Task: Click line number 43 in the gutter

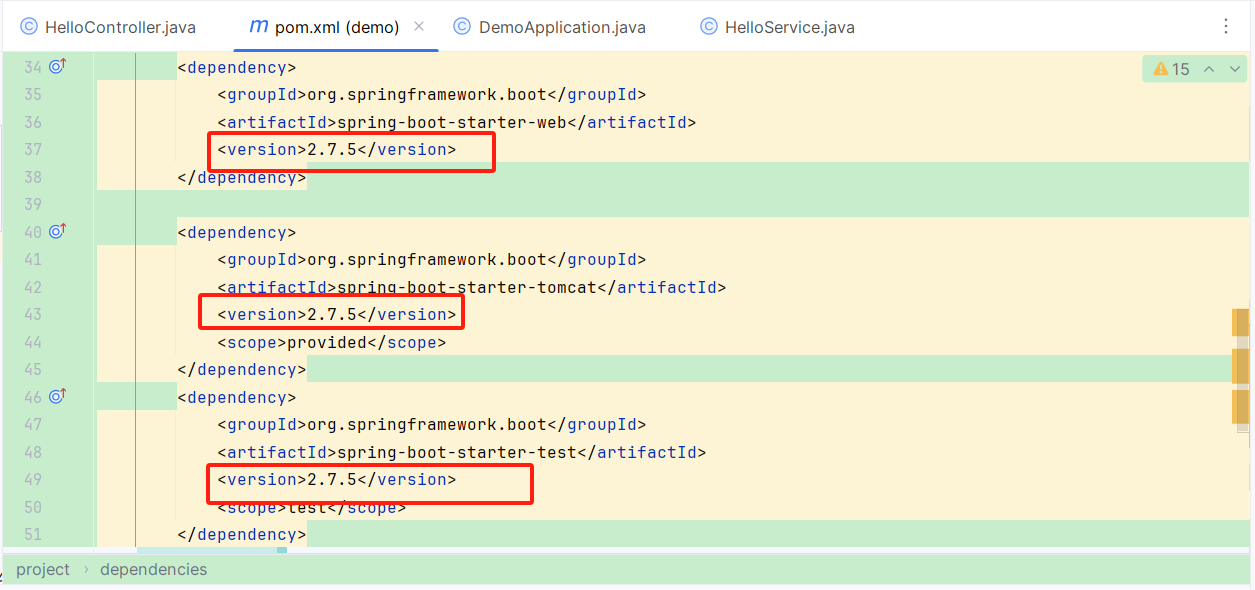Action: point(33,313)
